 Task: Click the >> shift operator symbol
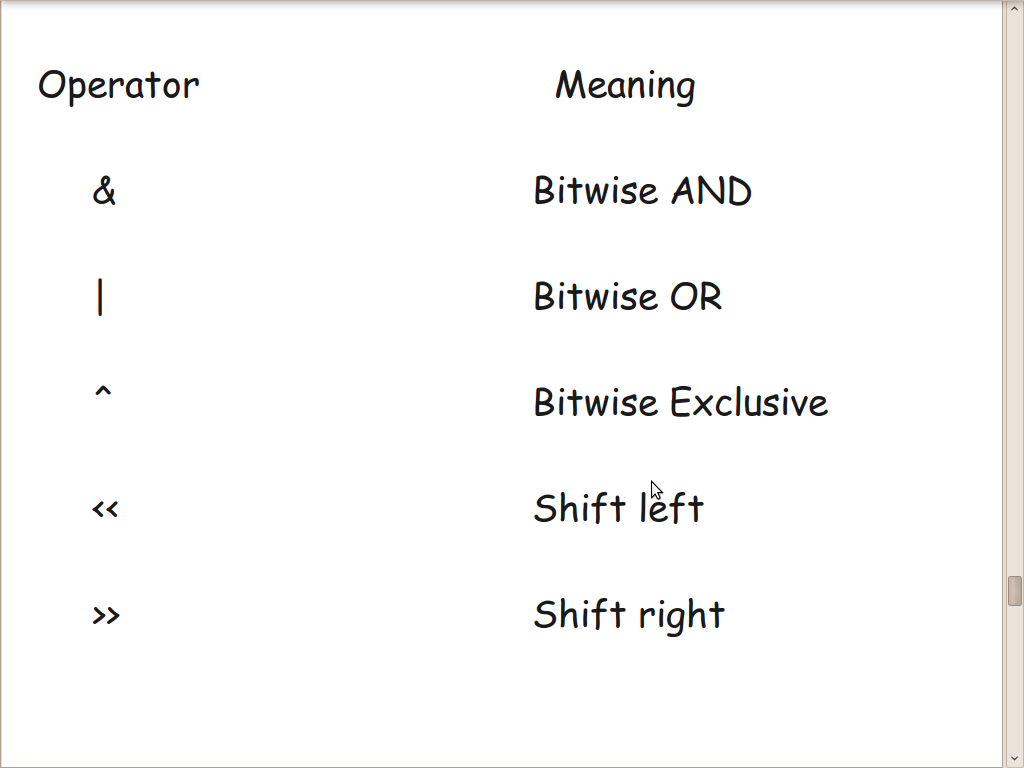point(106,615)
